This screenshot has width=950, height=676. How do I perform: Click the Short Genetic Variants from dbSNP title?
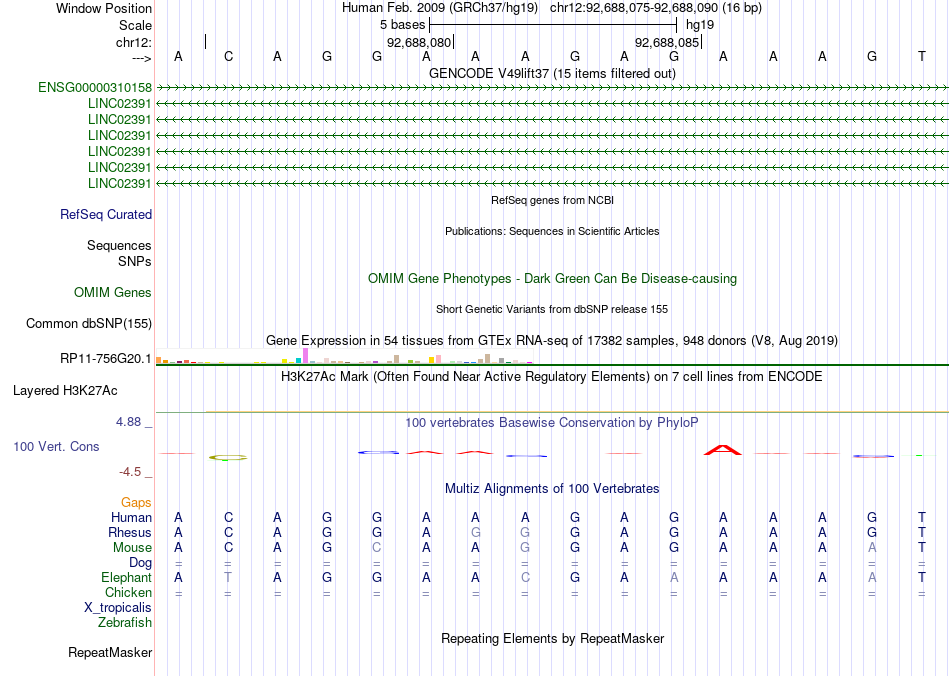(552, 309)
